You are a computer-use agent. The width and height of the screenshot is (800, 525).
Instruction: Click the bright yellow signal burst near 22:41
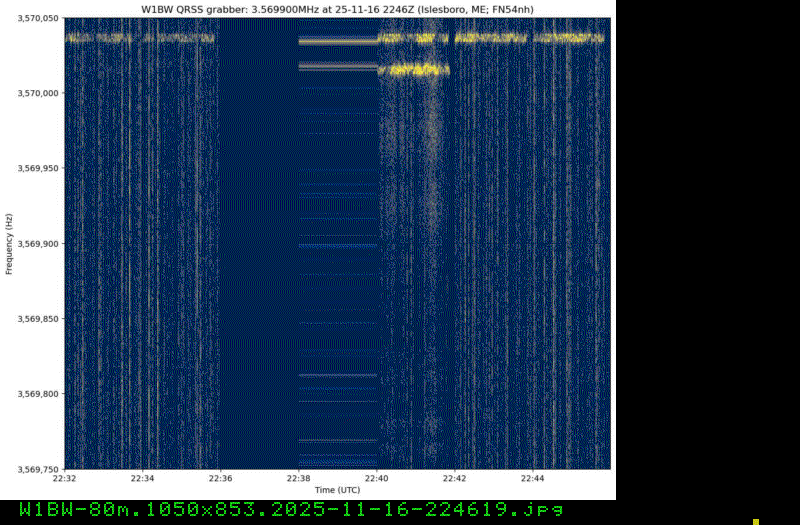[x=418, y=70]
